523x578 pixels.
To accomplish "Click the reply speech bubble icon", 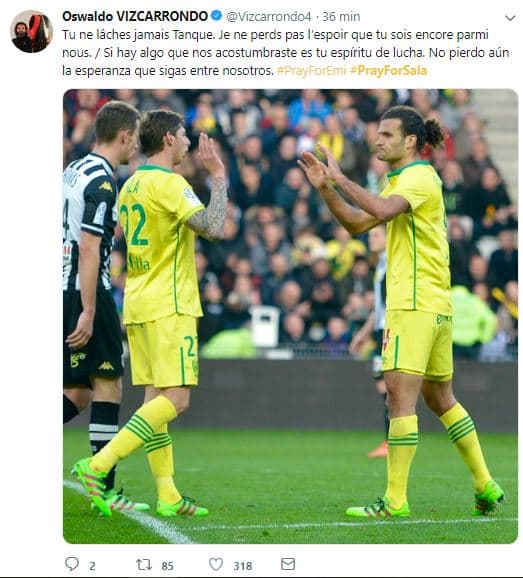I will point(72,564).
